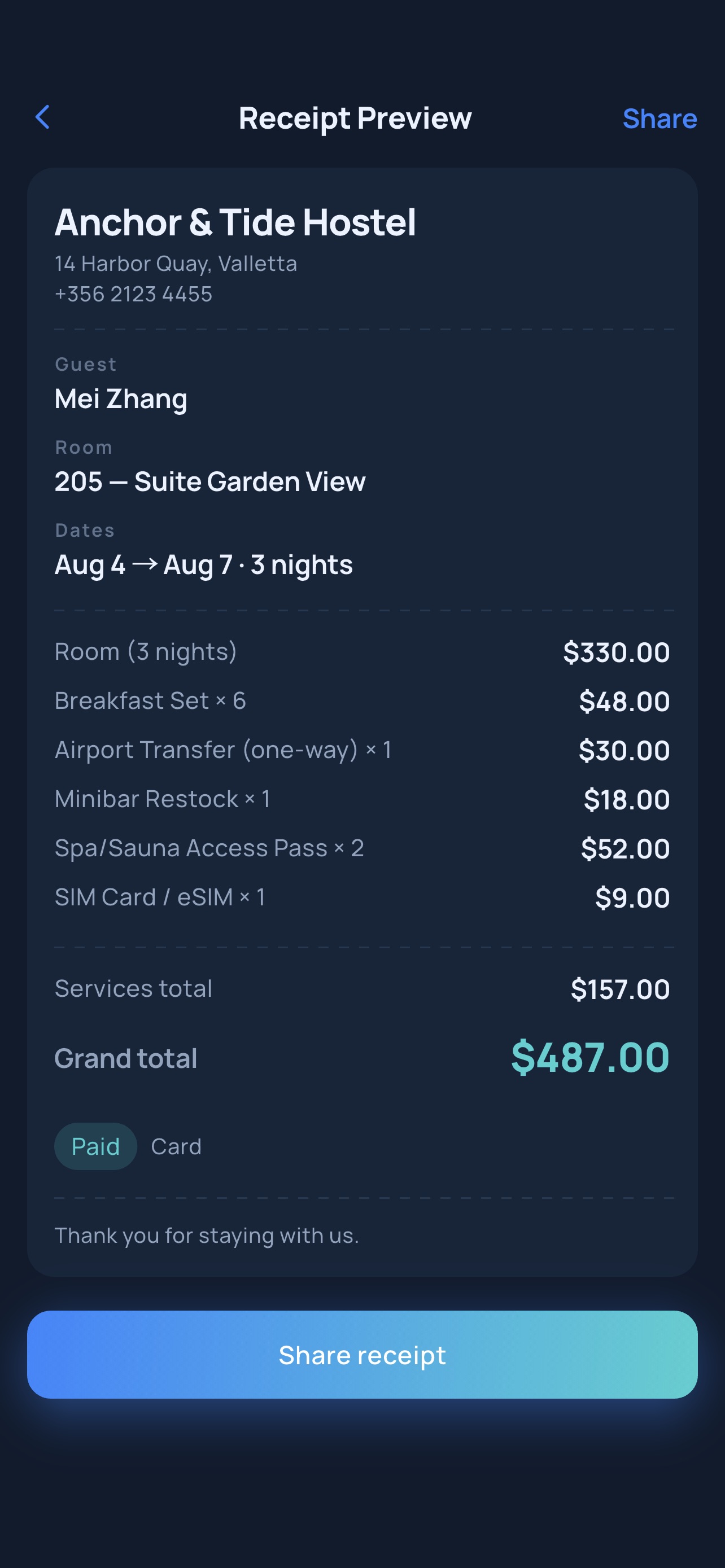This screenshot has width=725, height=1568.
Task: Select guest name Mei Zhang
Action: tap(121, 399)
